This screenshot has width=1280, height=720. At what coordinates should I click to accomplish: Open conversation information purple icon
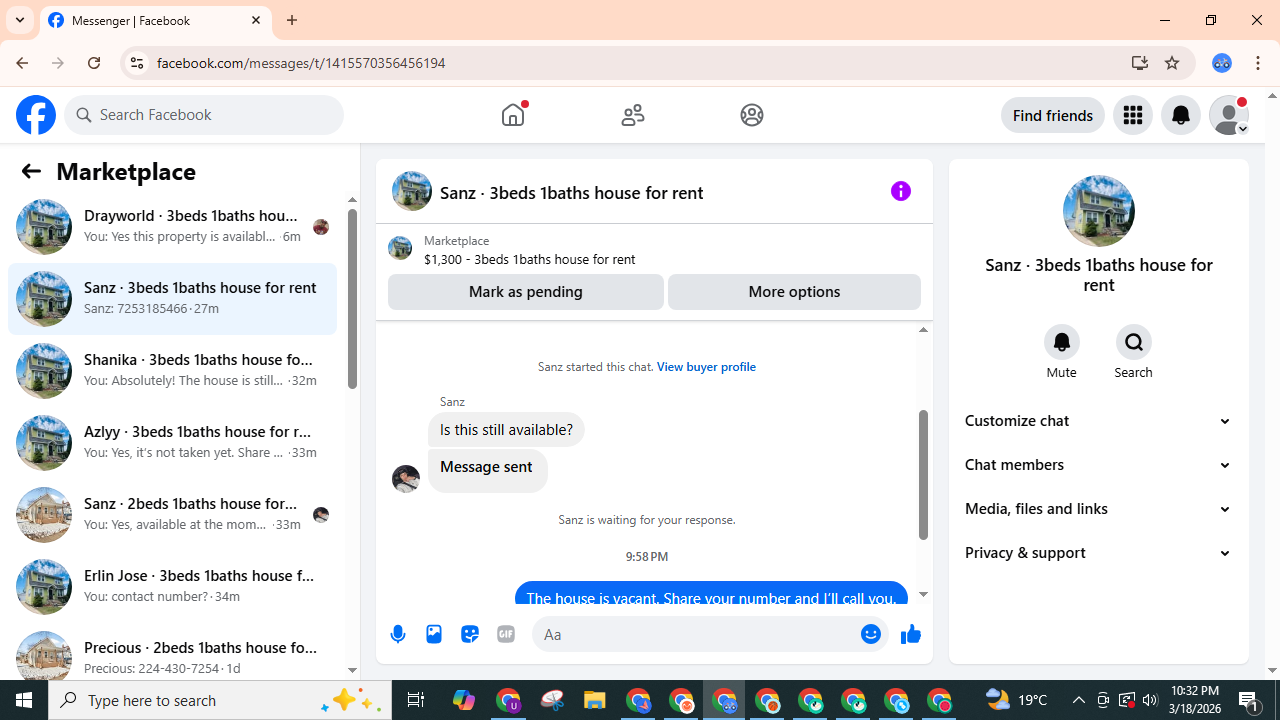pyautogui.click(x=901, y=191)
